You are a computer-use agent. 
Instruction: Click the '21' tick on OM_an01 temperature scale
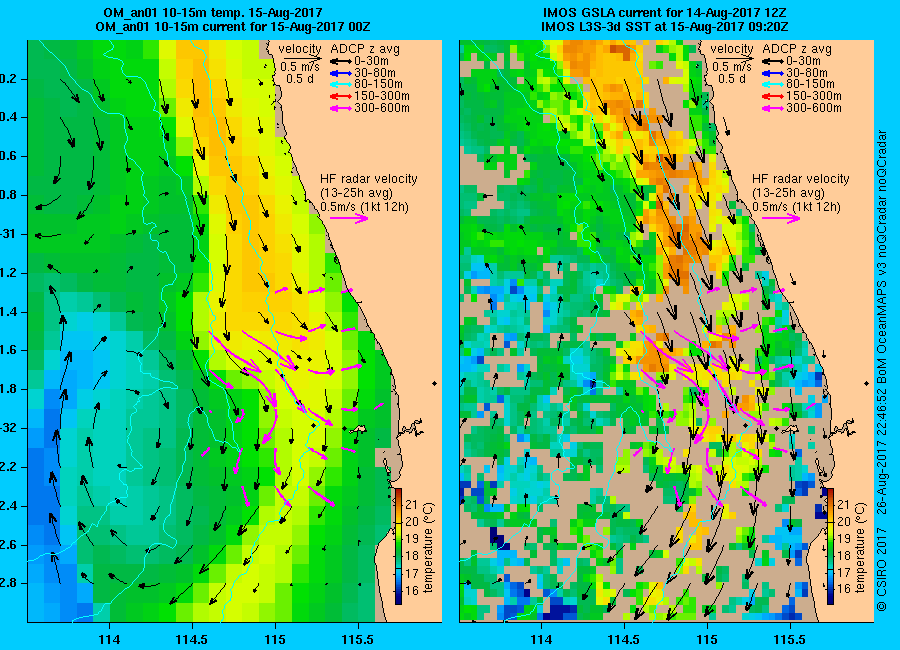click(412, 505)
